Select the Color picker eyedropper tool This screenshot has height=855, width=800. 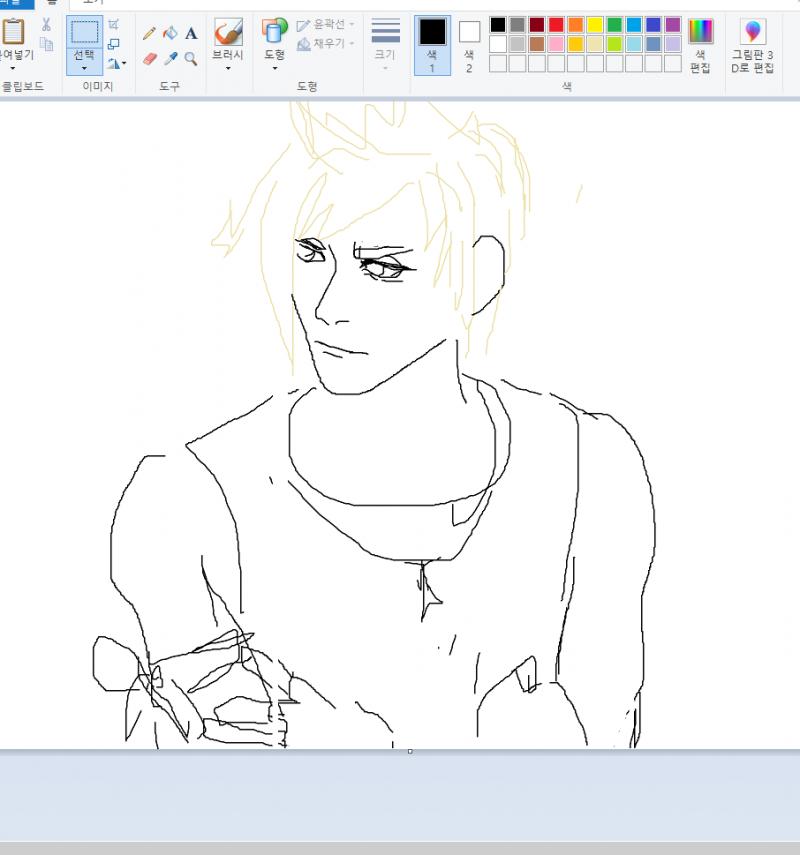click(170, 58)
